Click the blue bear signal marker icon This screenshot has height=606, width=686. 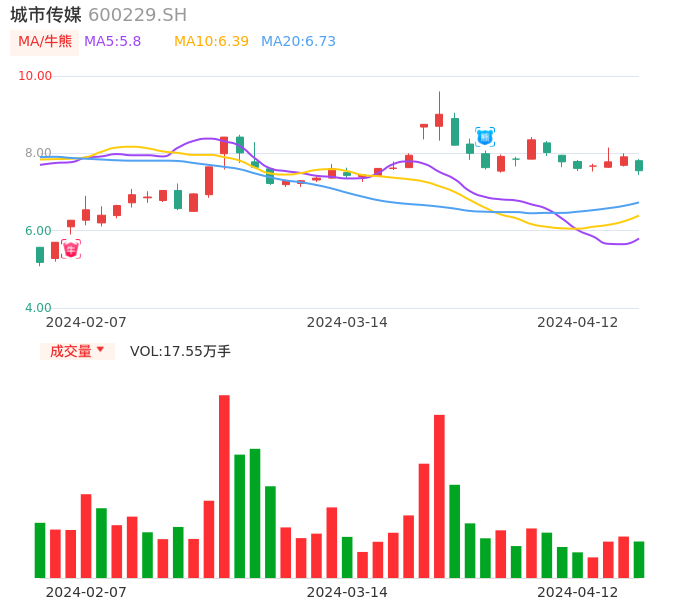coord(485,137)
